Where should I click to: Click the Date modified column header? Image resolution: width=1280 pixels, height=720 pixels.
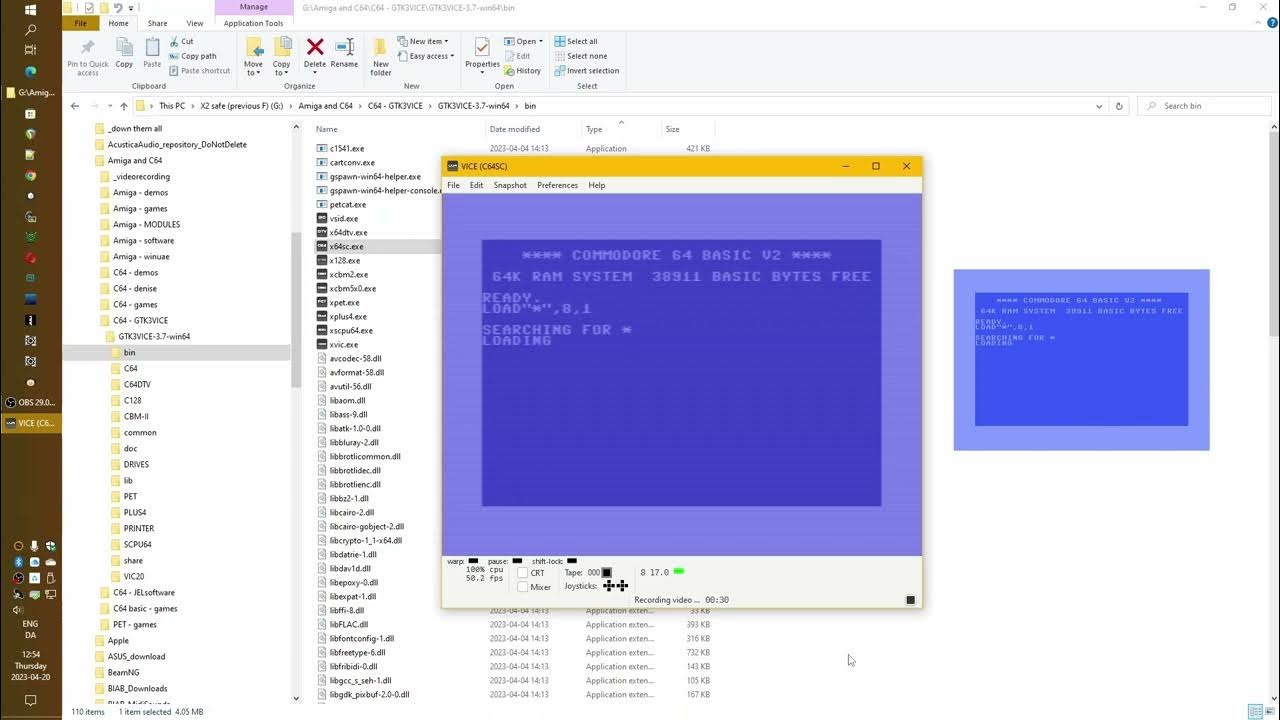pos(515,129)
